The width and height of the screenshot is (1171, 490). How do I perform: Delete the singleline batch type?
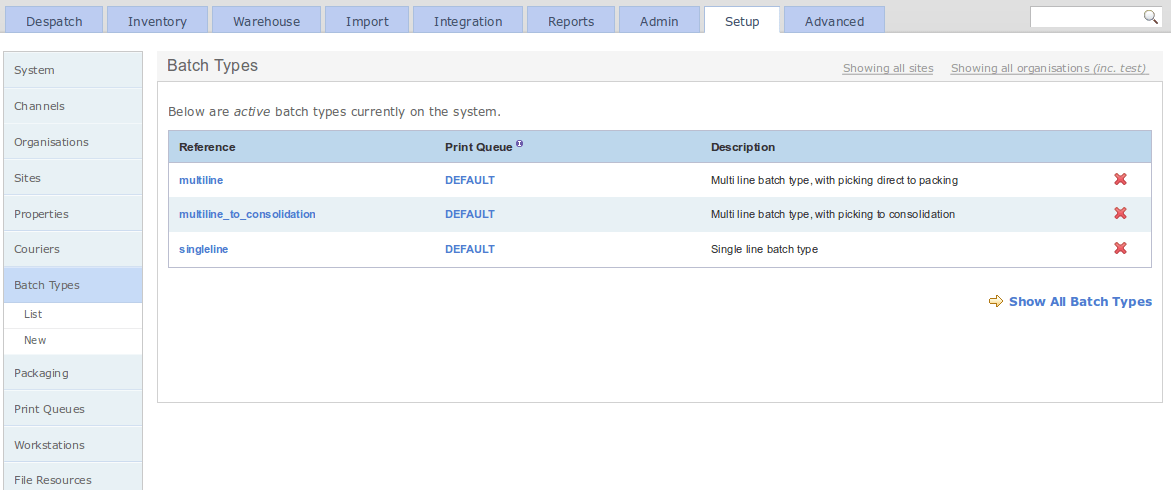(x=1120, y=248)
